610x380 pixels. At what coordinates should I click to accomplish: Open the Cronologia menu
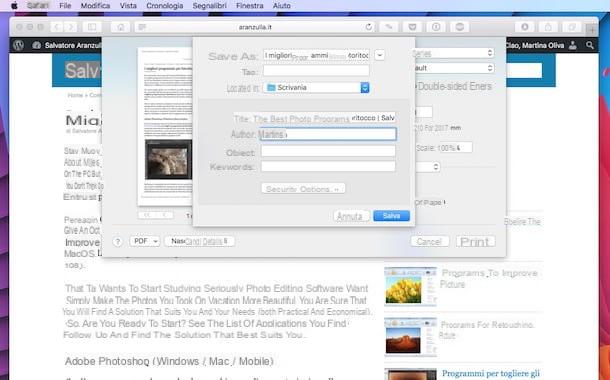(165, 5)
